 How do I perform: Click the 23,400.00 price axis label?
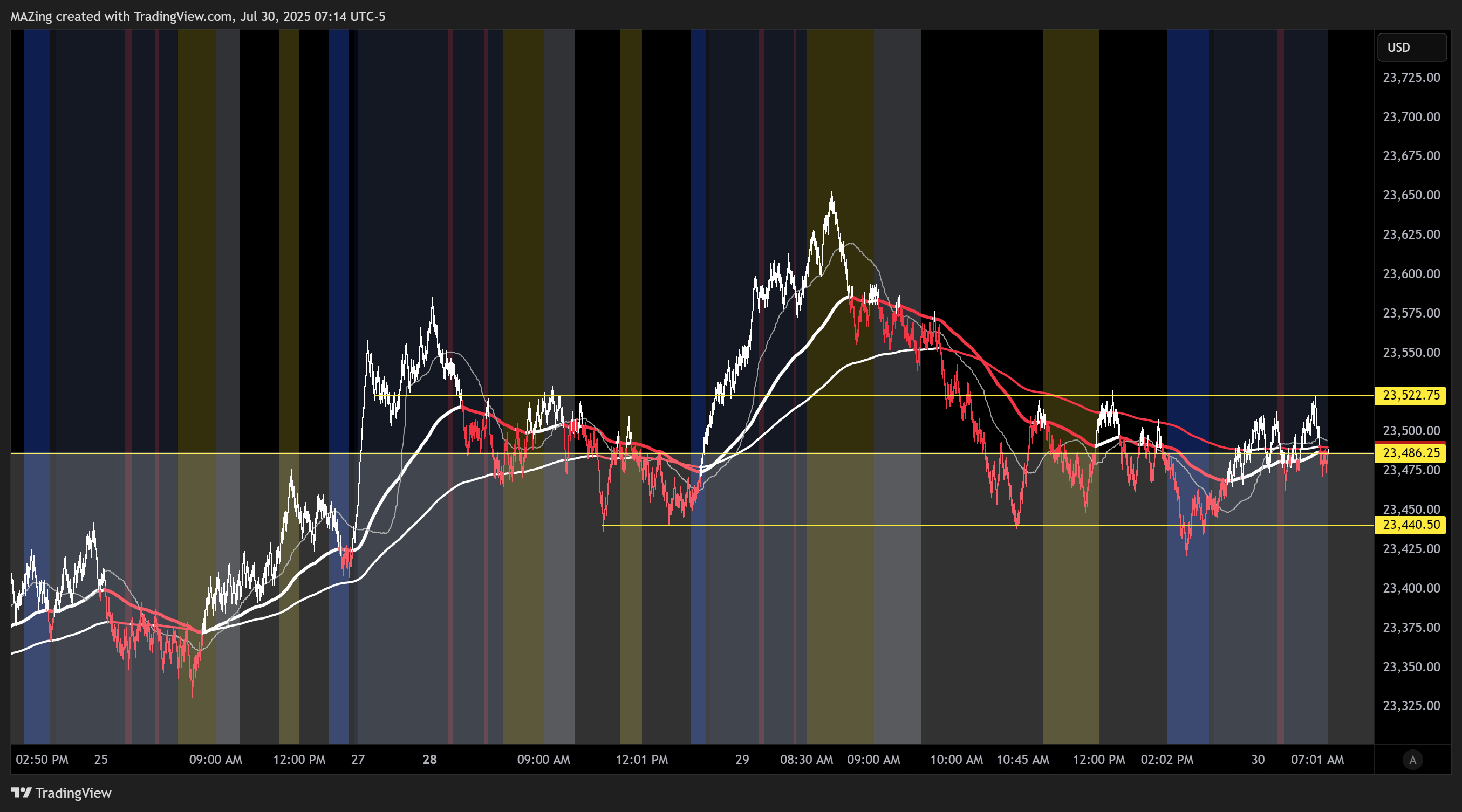(1411, 588)
